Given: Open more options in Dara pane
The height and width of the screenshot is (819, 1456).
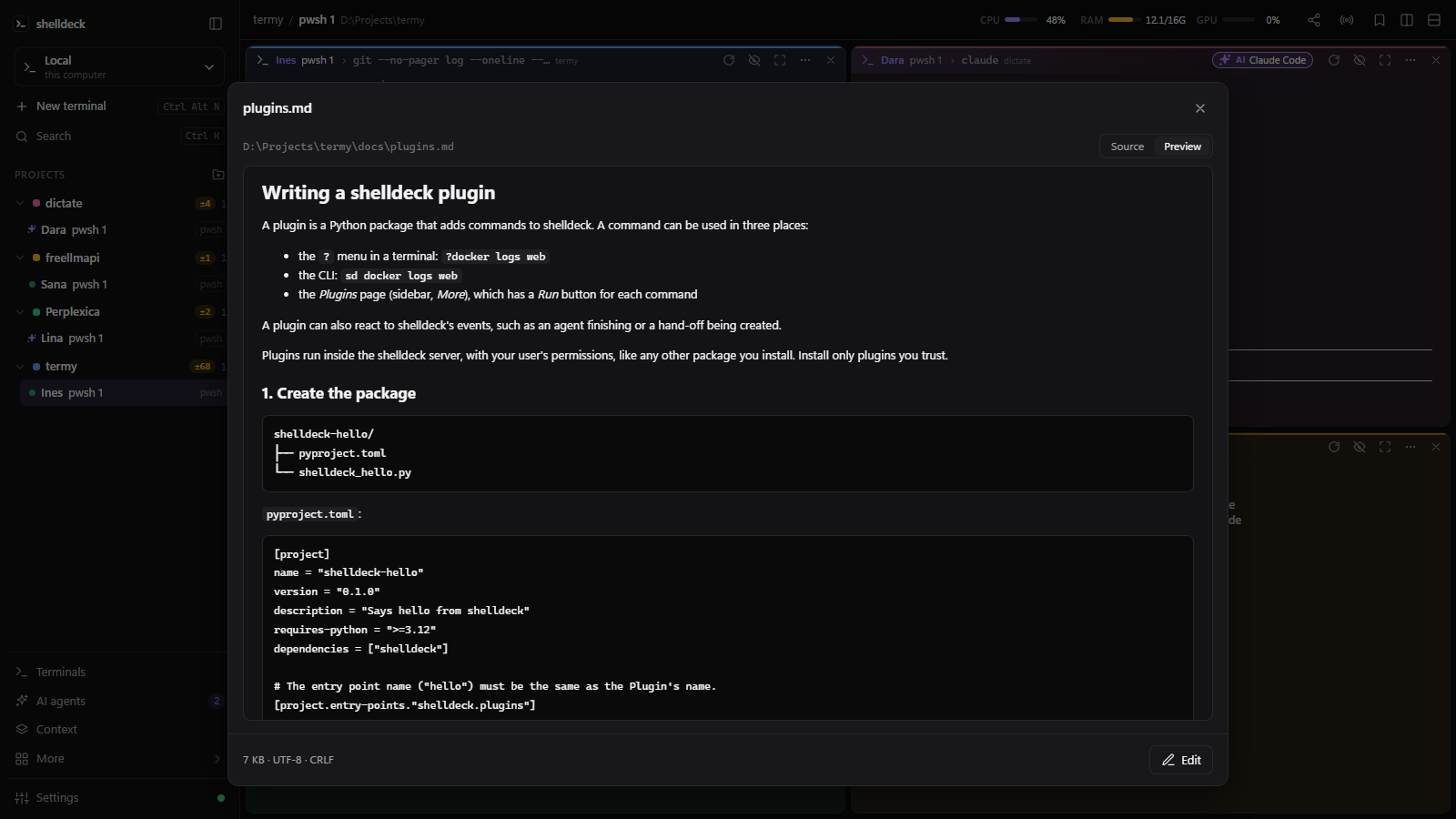Looking at the screenshot, I should click(x=1410, y=60).
